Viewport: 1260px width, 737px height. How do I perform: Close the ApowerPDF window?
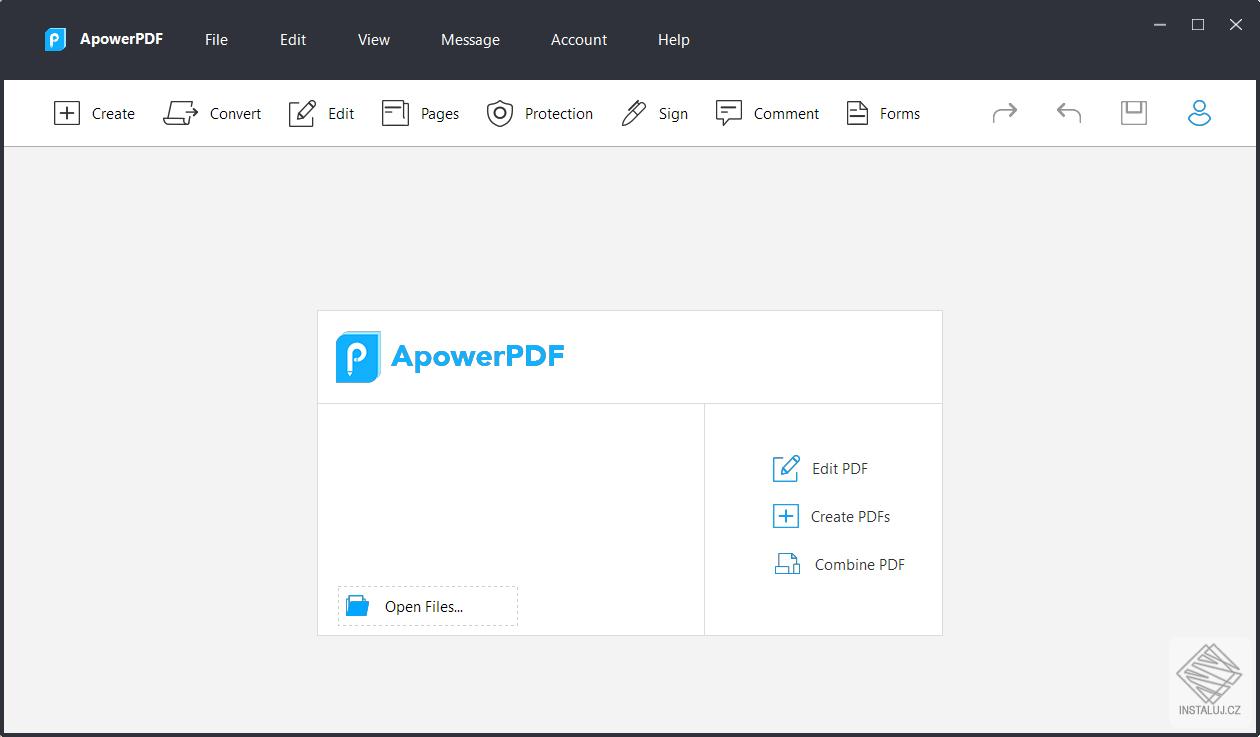pyautogui.click(x=1236, y=25)
